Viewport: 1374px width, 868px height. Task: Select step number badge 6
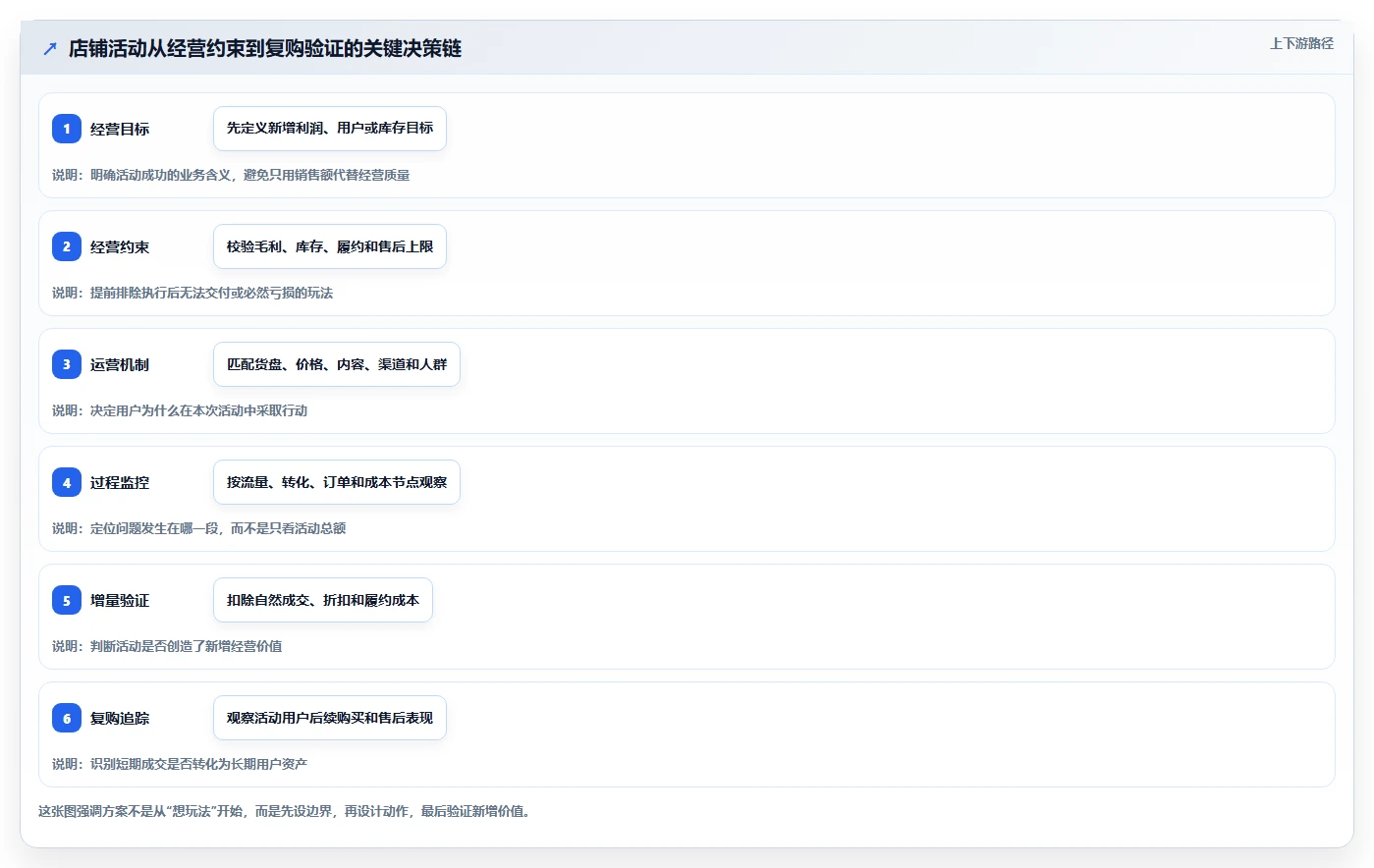coord(67,718)
